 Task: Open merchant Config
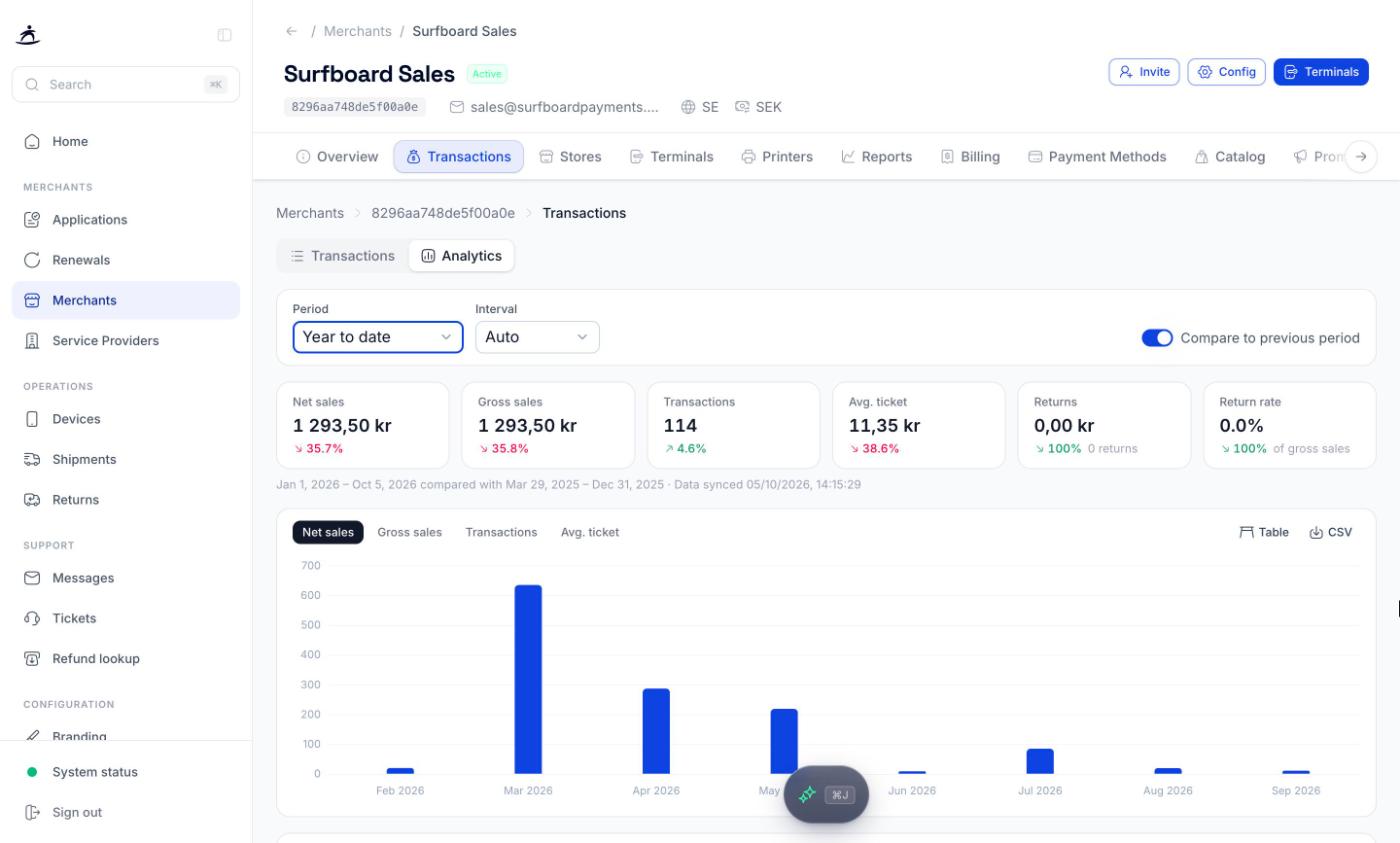pos(1226,72)
